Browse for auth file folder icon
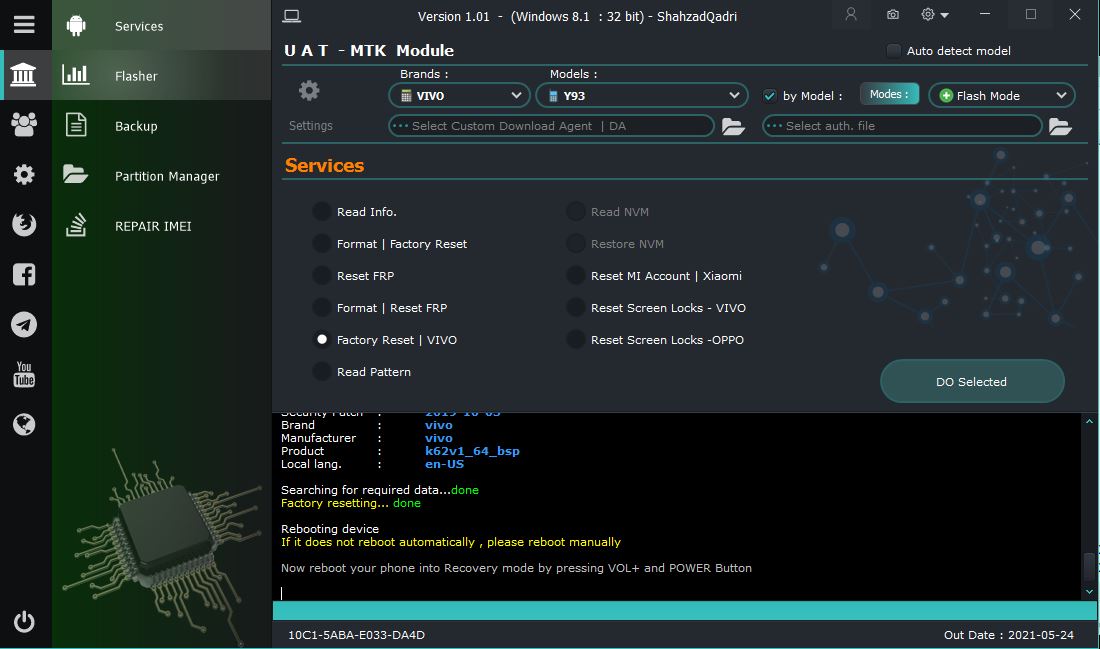 (x=1059, y=126)
